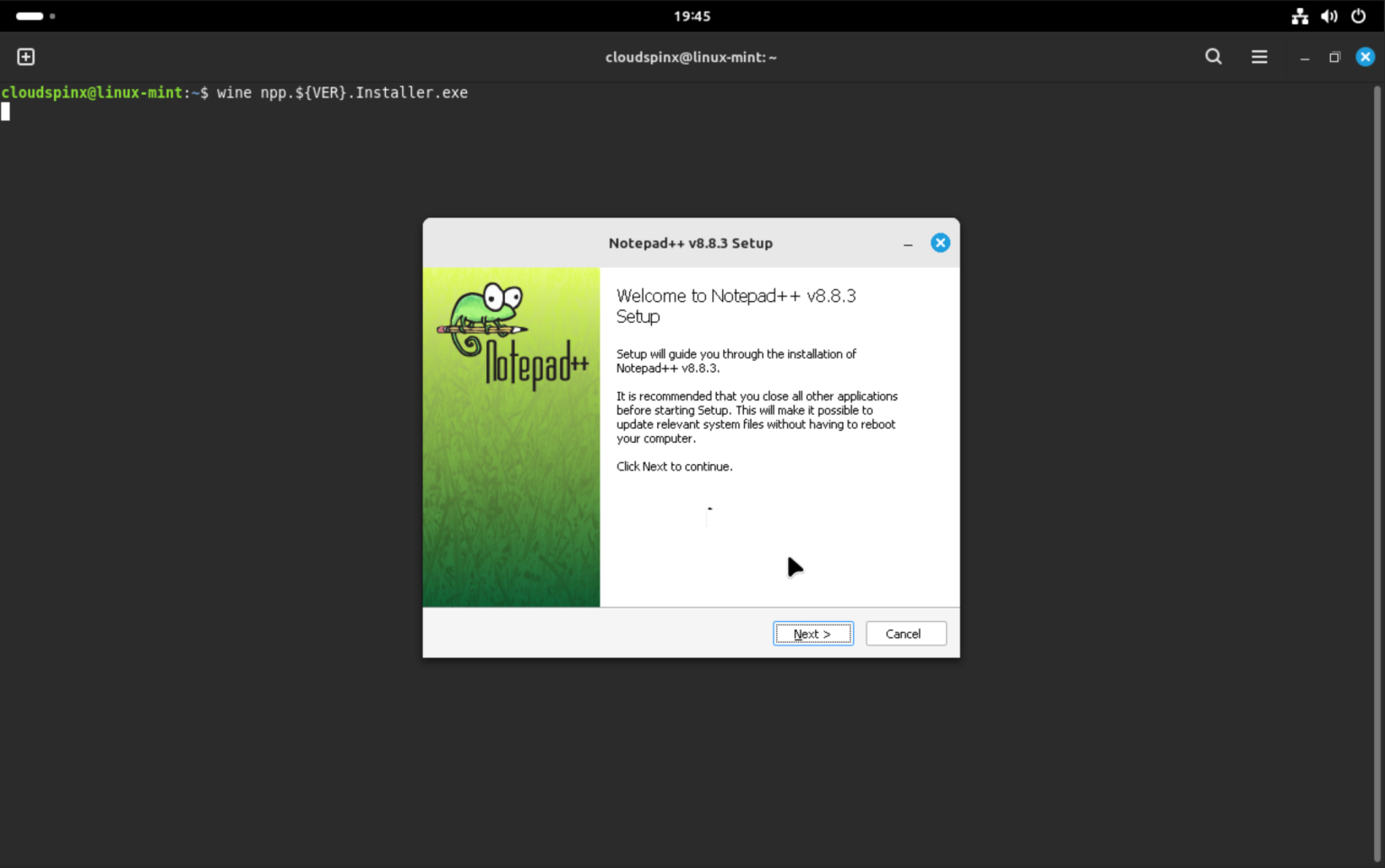Click the terminal cursor input line
The height and width of the screenshot is (868, 1385).
coord(6,111)
